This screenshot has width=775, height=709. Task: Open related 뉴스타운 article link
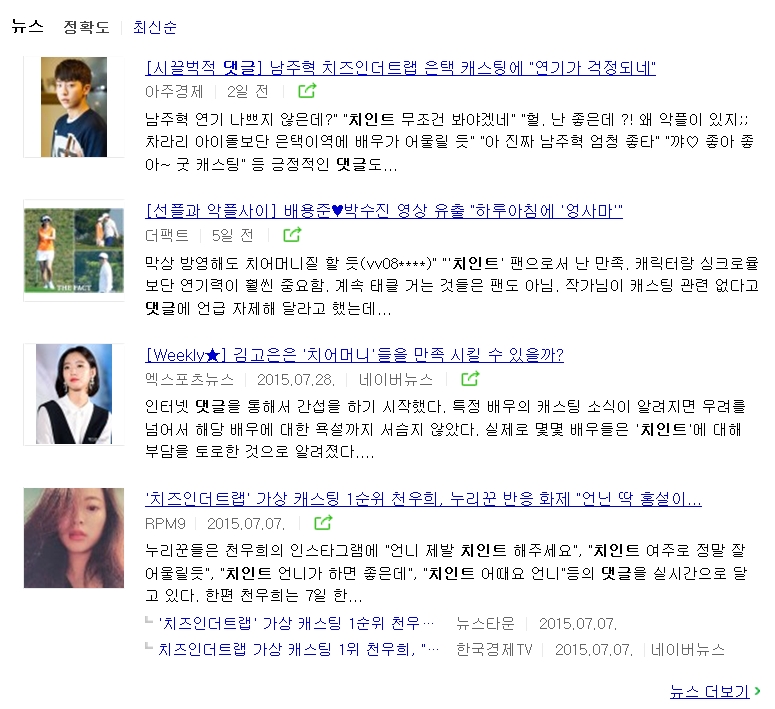click(x=296, y=623)
